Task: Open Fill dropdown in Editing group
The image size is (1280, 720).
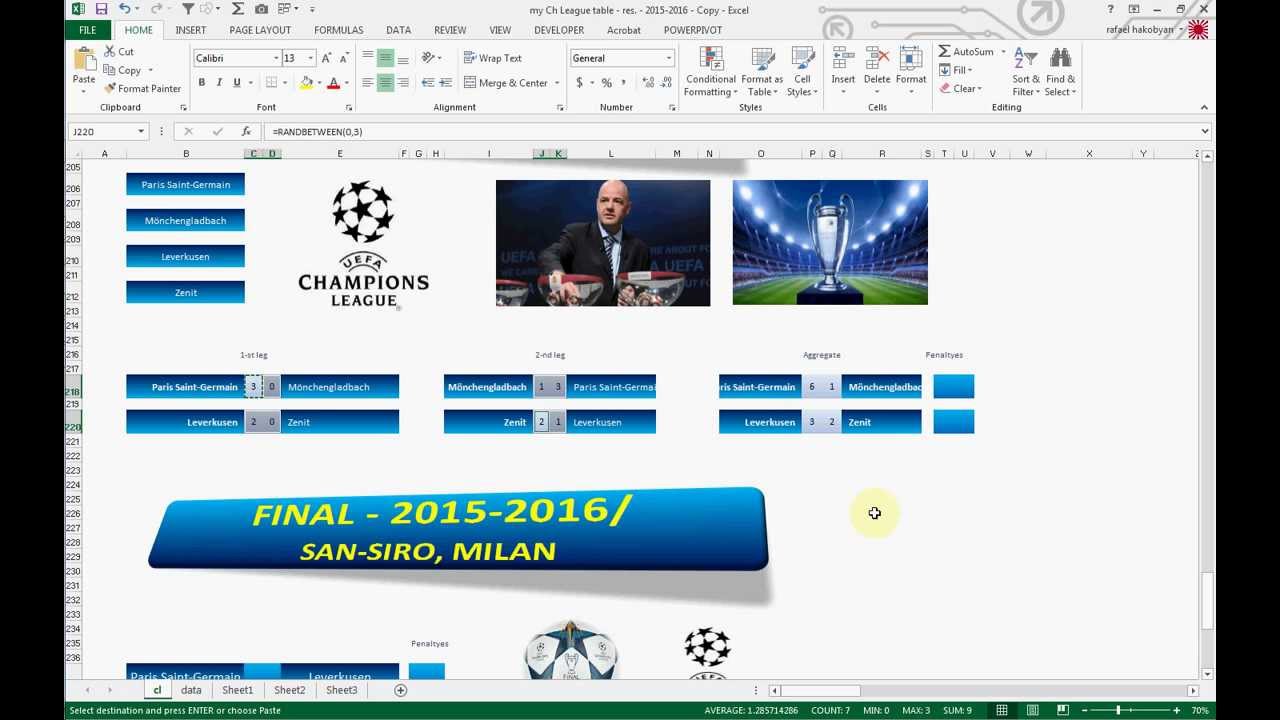Action: click(960, 70)
